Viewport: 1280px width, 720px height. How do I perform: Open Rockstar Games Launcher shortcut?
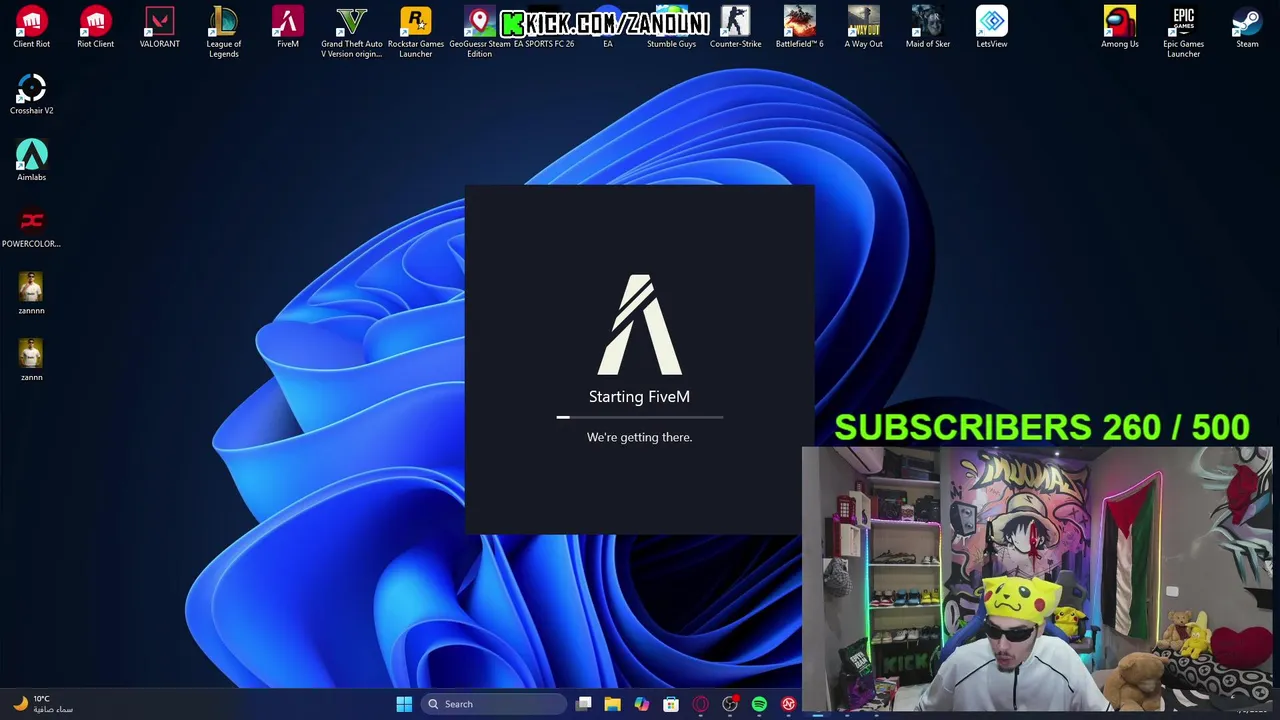click(x=415, y=32)
